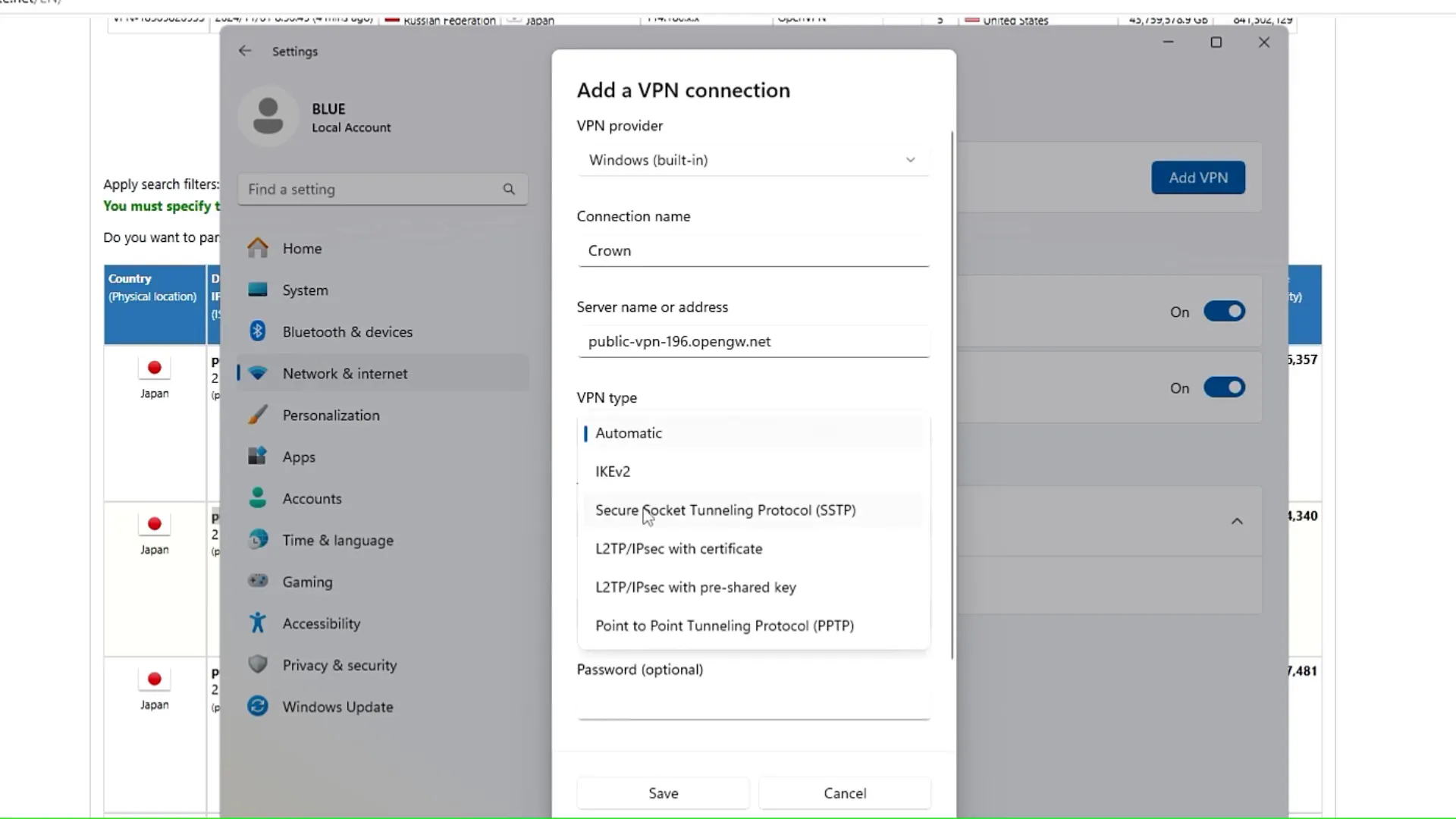Collapse the section with chevron up

pyautogui.click(x=1237, y=521)
